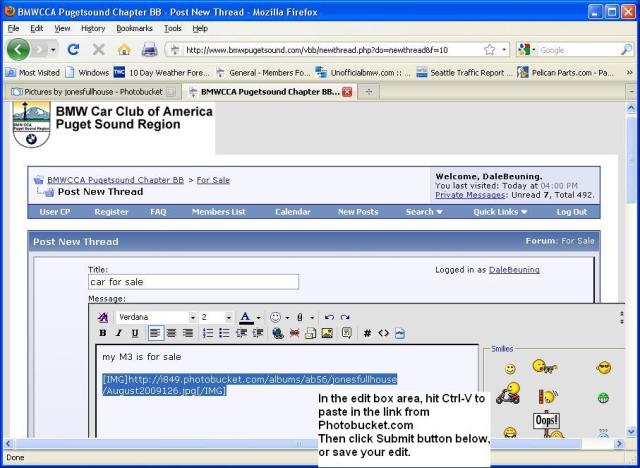The width and height of the screenshot is (640, 468).
Task: Insert the sunglasses cool smiley
Action: click(x=603, y=368)
